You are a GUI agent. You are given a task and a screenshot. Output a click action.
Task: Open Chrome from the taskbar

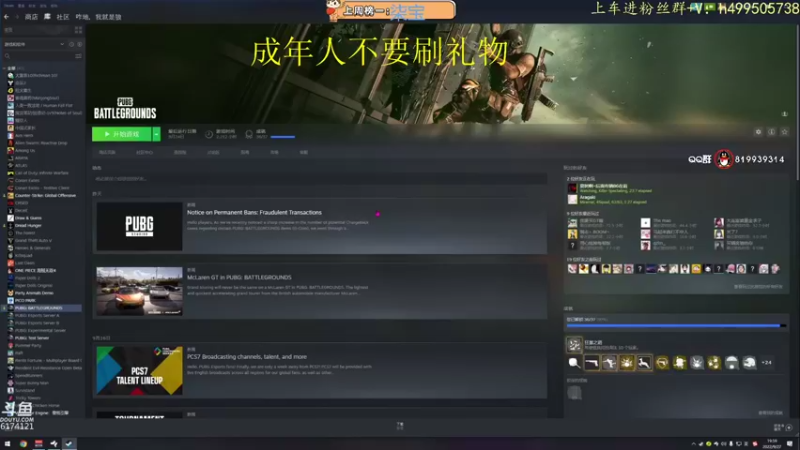coord(23,443)
